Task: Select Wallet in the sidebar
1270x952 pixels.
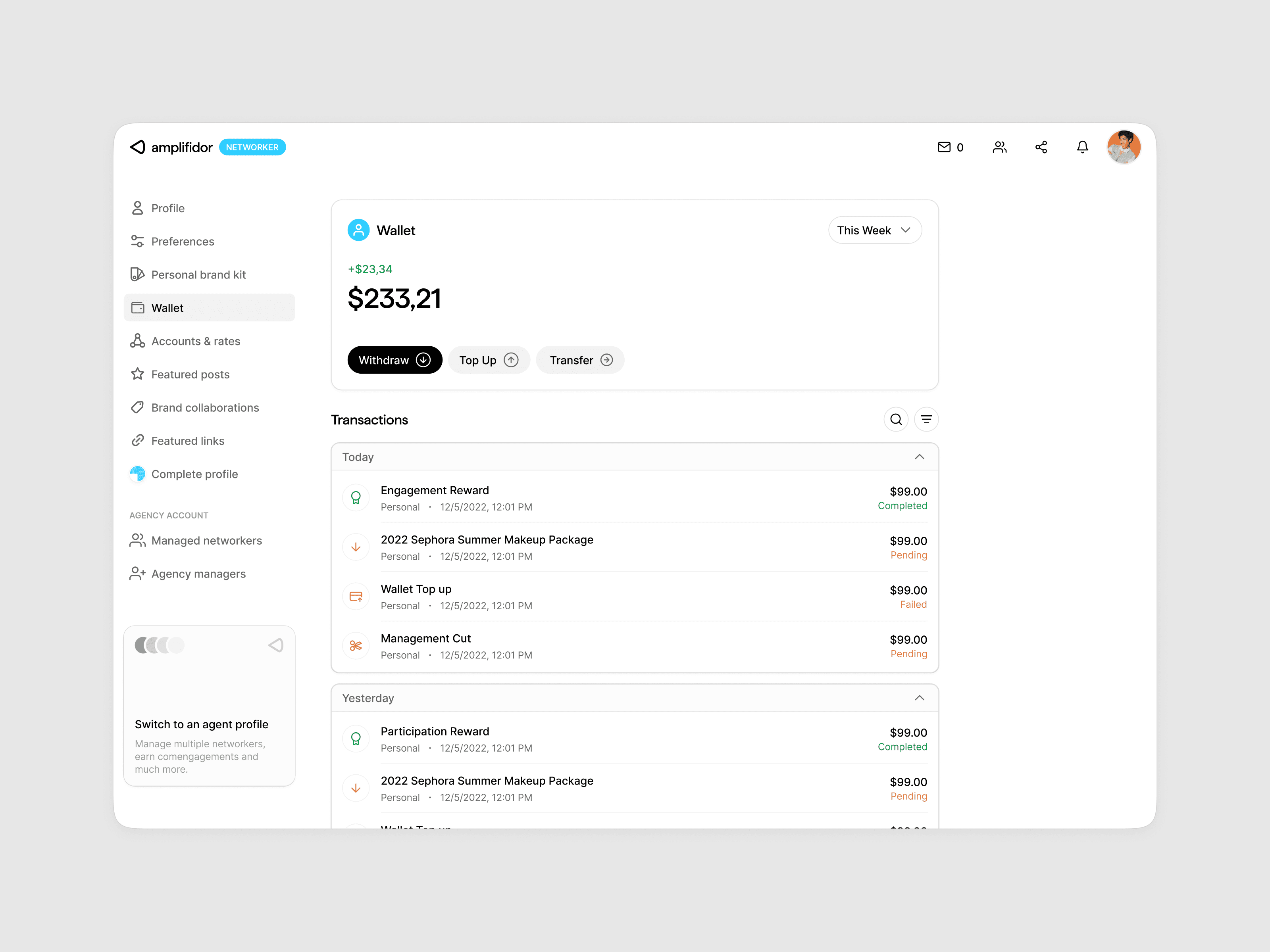Action: 209,308
